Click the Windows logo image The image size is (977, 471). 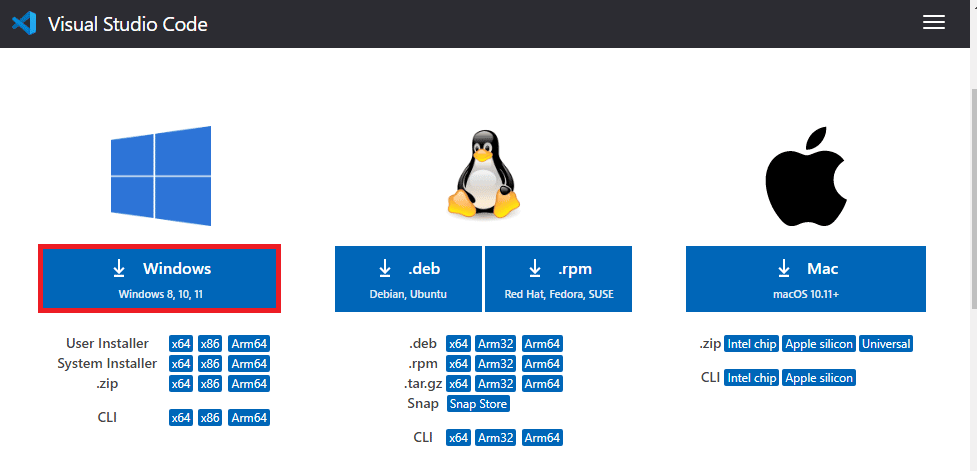(161, 176)
